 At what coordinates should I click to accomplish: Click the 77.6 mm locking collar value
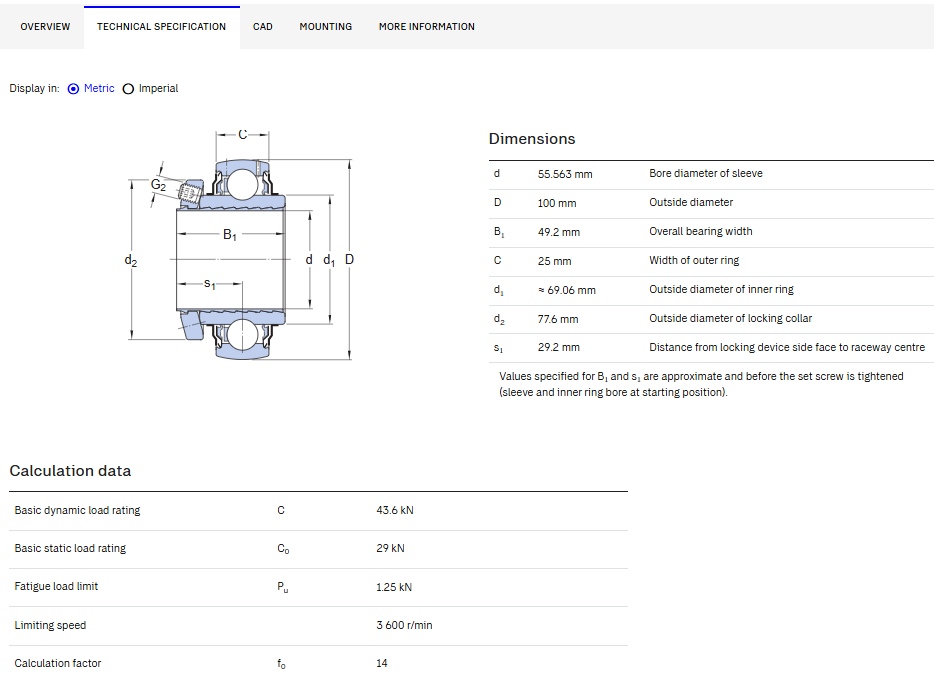558,319
